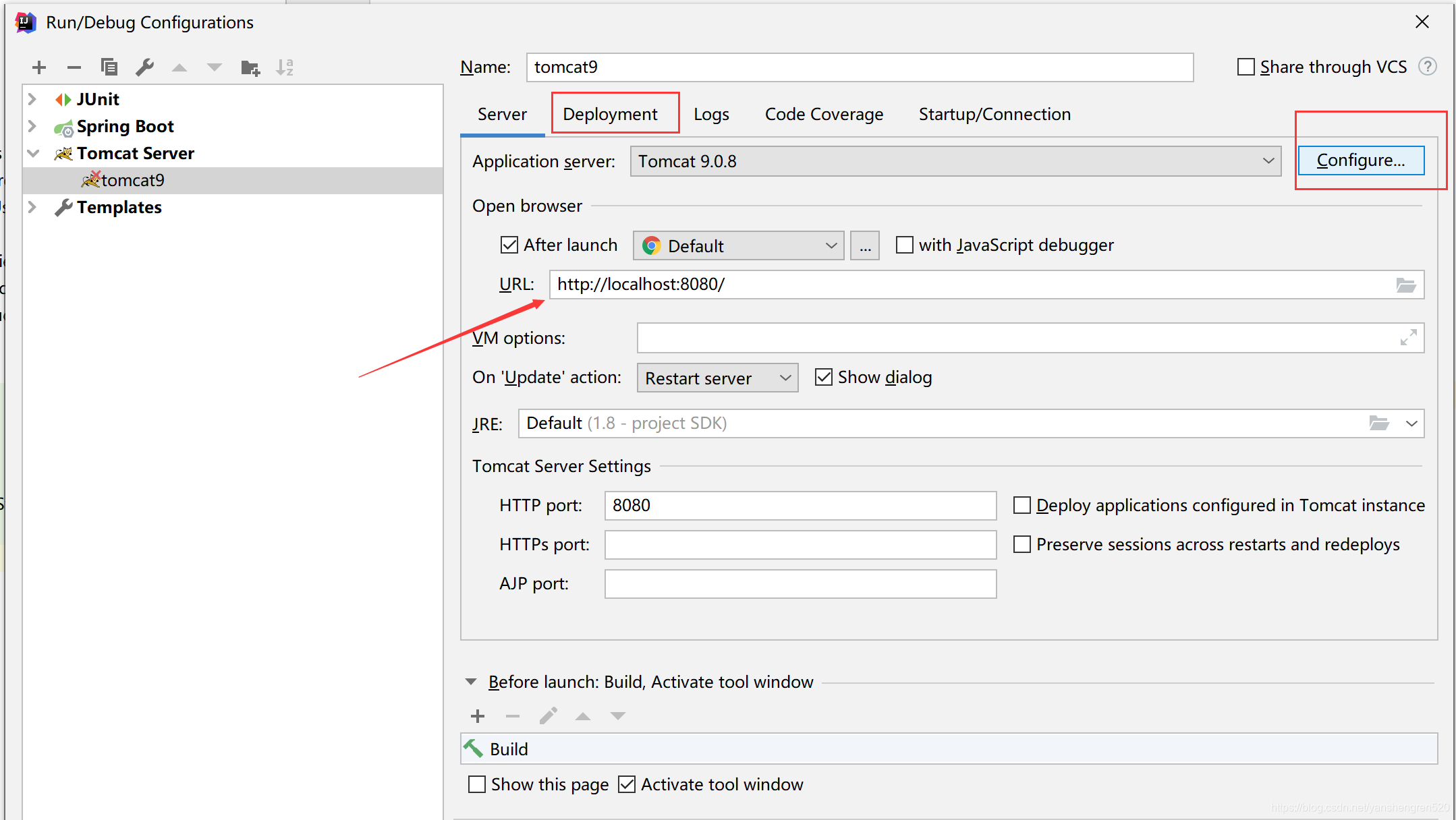Expand the Spring Boot tree node
This screenshot has height=820, width=1456.
[32, 126]
